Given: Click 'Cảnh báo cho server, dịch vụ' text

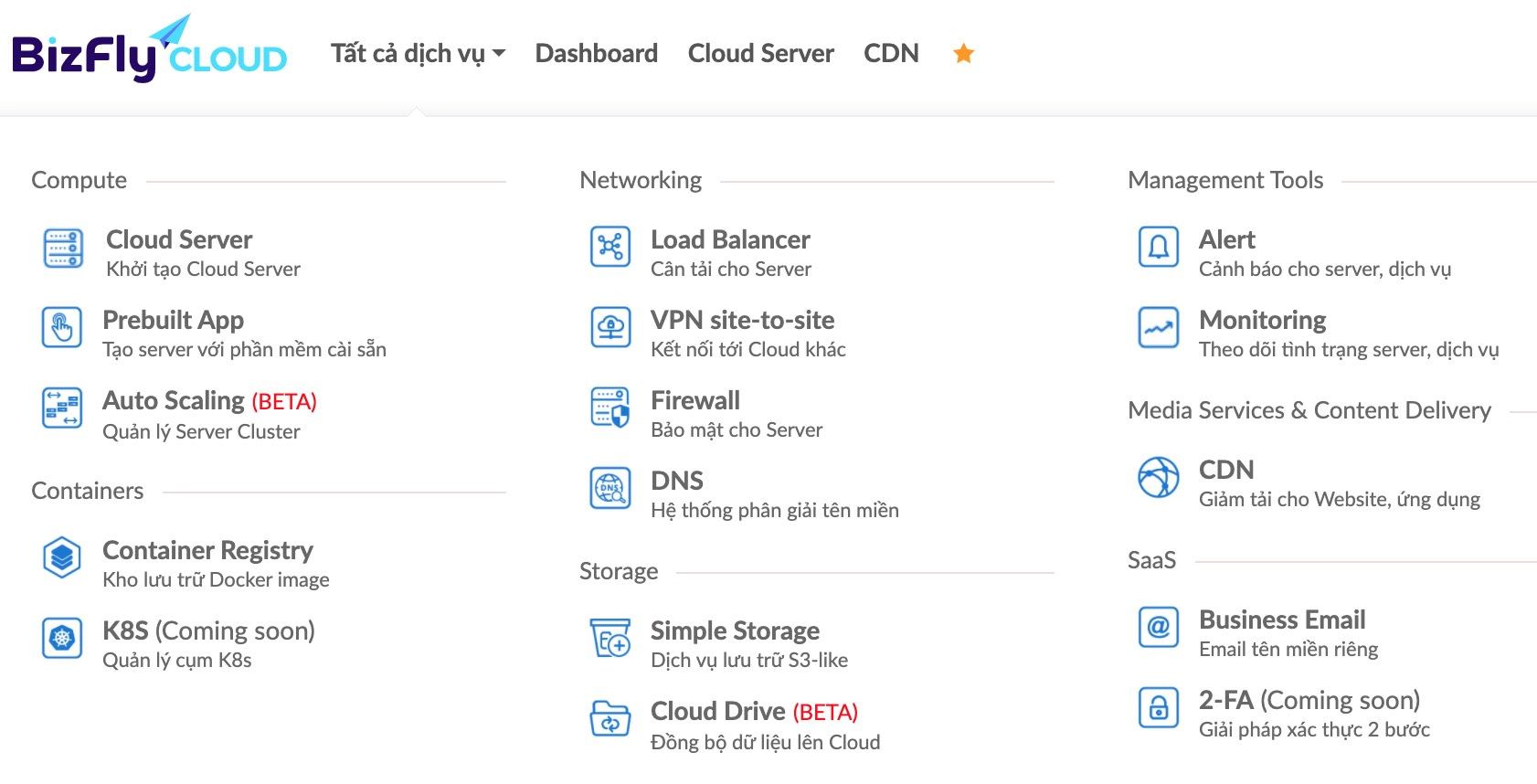Looking at the screenshot, I should pyautogui.click(x=1325, y=269).
